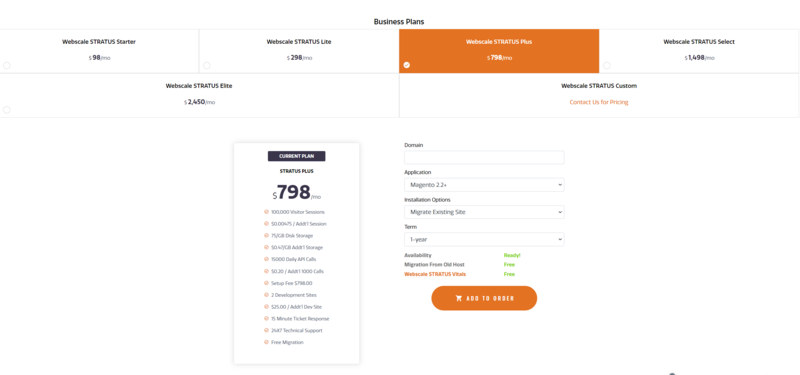Click the check icon beside 75/GB Disk Storage

266,236
